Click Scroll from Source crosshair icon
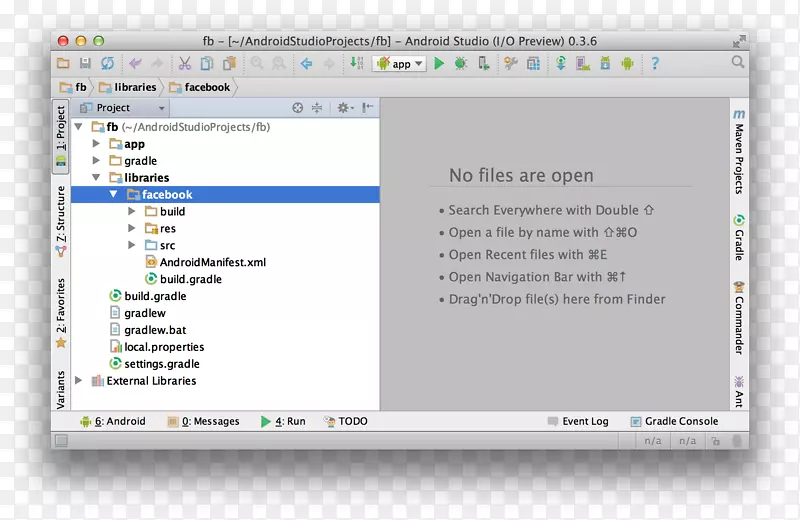 click(297, 108)
